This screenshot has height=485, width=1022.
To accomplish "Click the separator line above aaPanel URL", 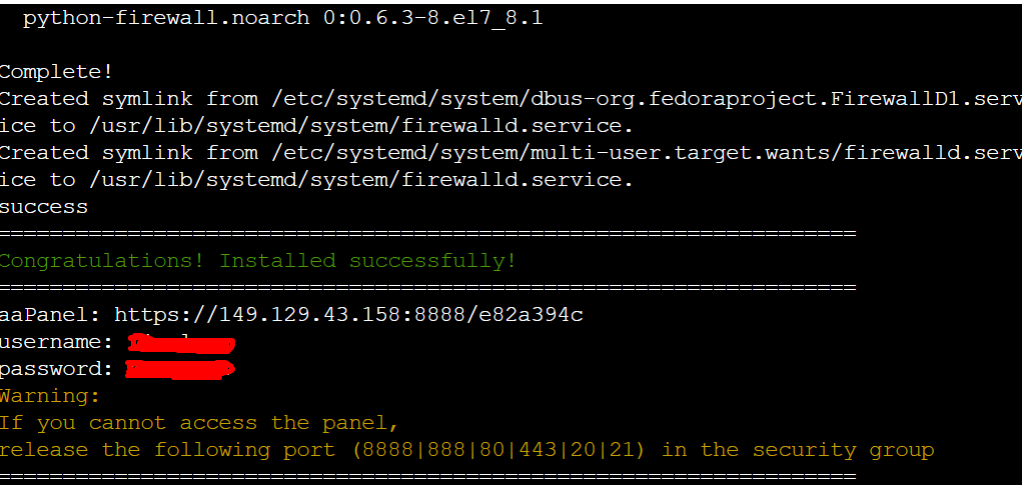I will [x=428, y=288].
